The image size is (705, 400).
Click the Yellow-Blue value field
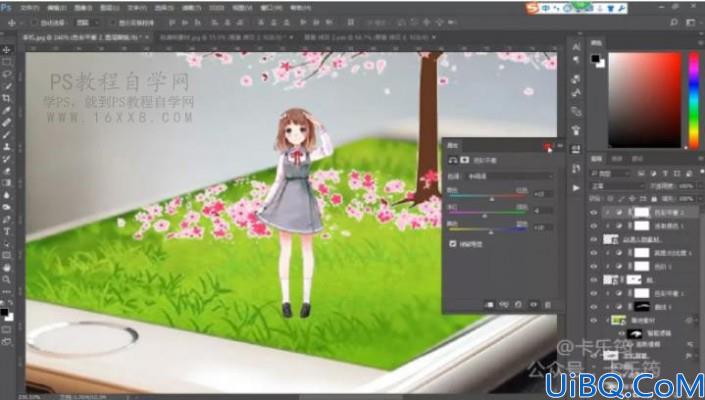pos(543,228)
